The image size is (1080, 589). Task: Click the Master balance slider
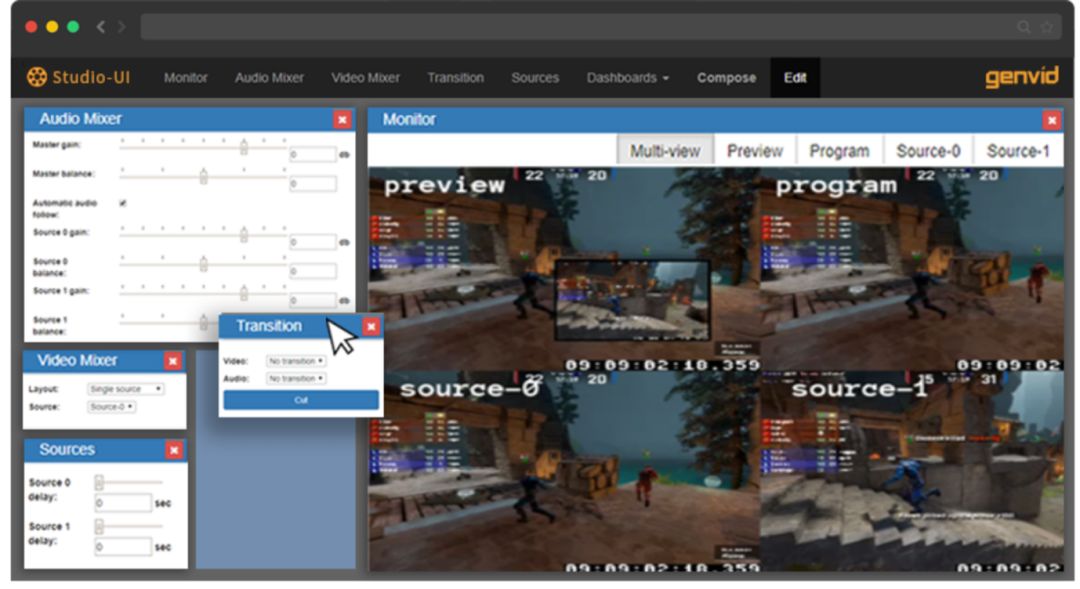(203, 176)
